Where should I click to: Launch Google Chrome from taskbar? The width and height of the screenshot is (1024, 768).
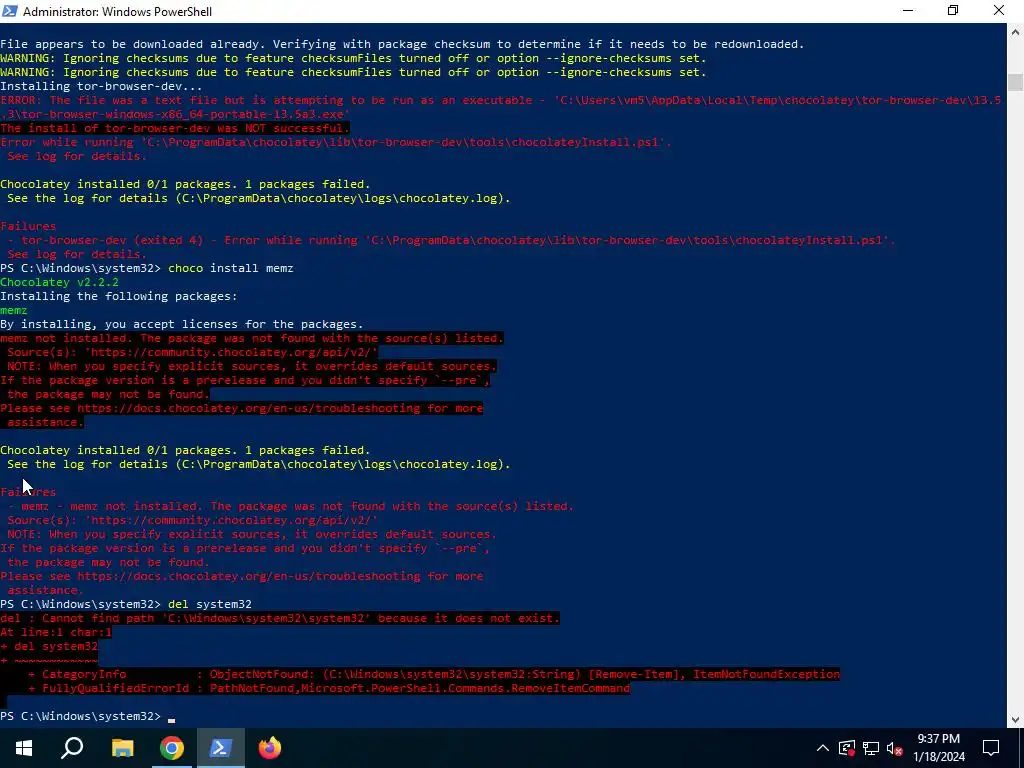(x=172, y=748)
